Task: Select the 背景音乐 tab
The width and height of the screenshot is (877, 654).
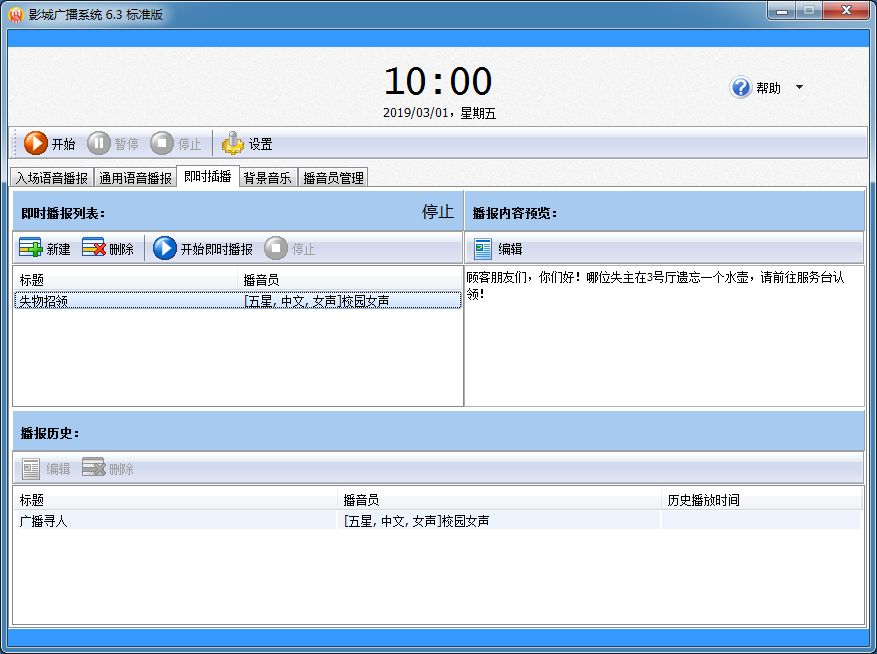Action: [267, 178]
